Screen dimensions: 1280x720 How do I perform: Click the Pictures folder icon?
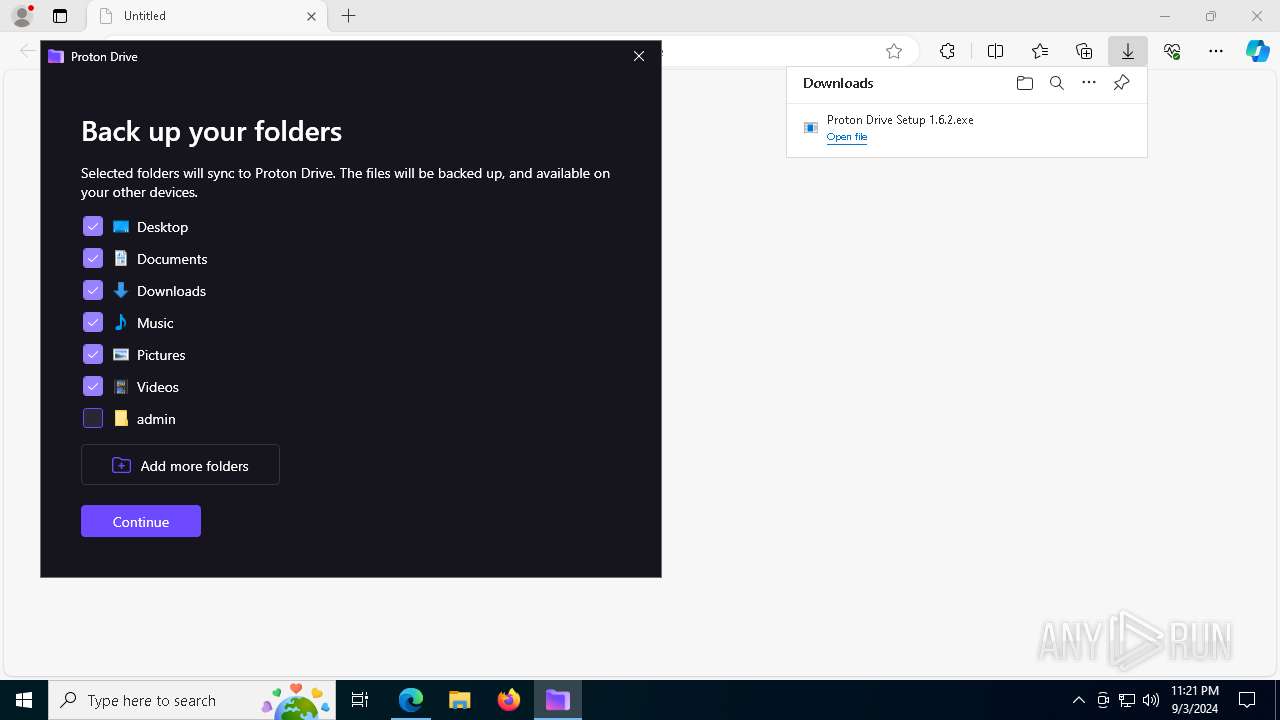121,355
